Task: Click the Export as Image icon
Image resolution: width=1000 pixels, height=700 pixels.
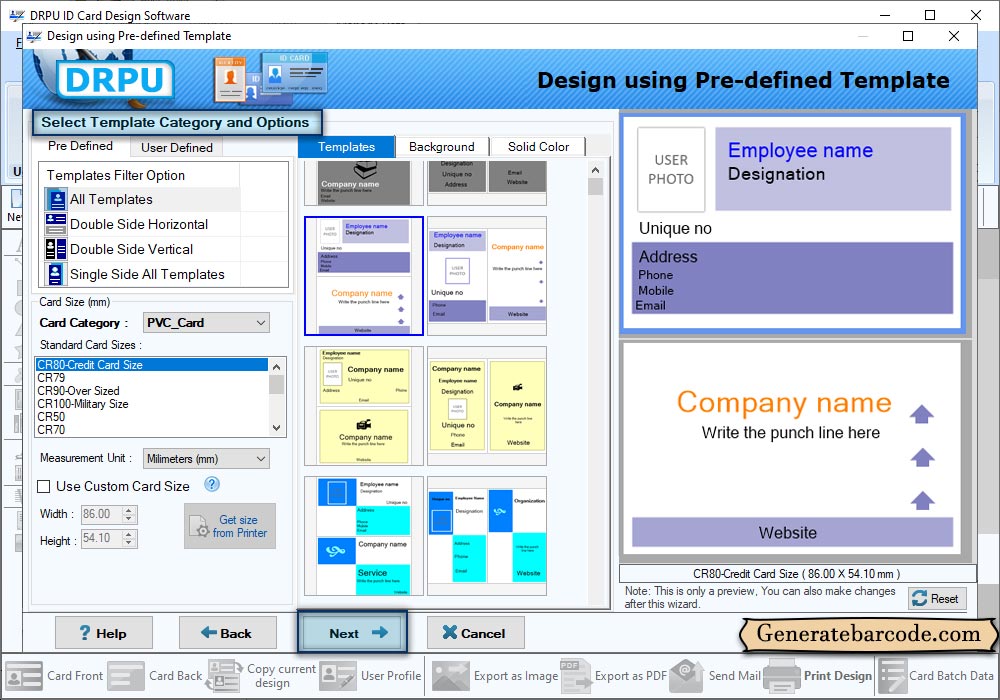Action: (x=451, y=676)
